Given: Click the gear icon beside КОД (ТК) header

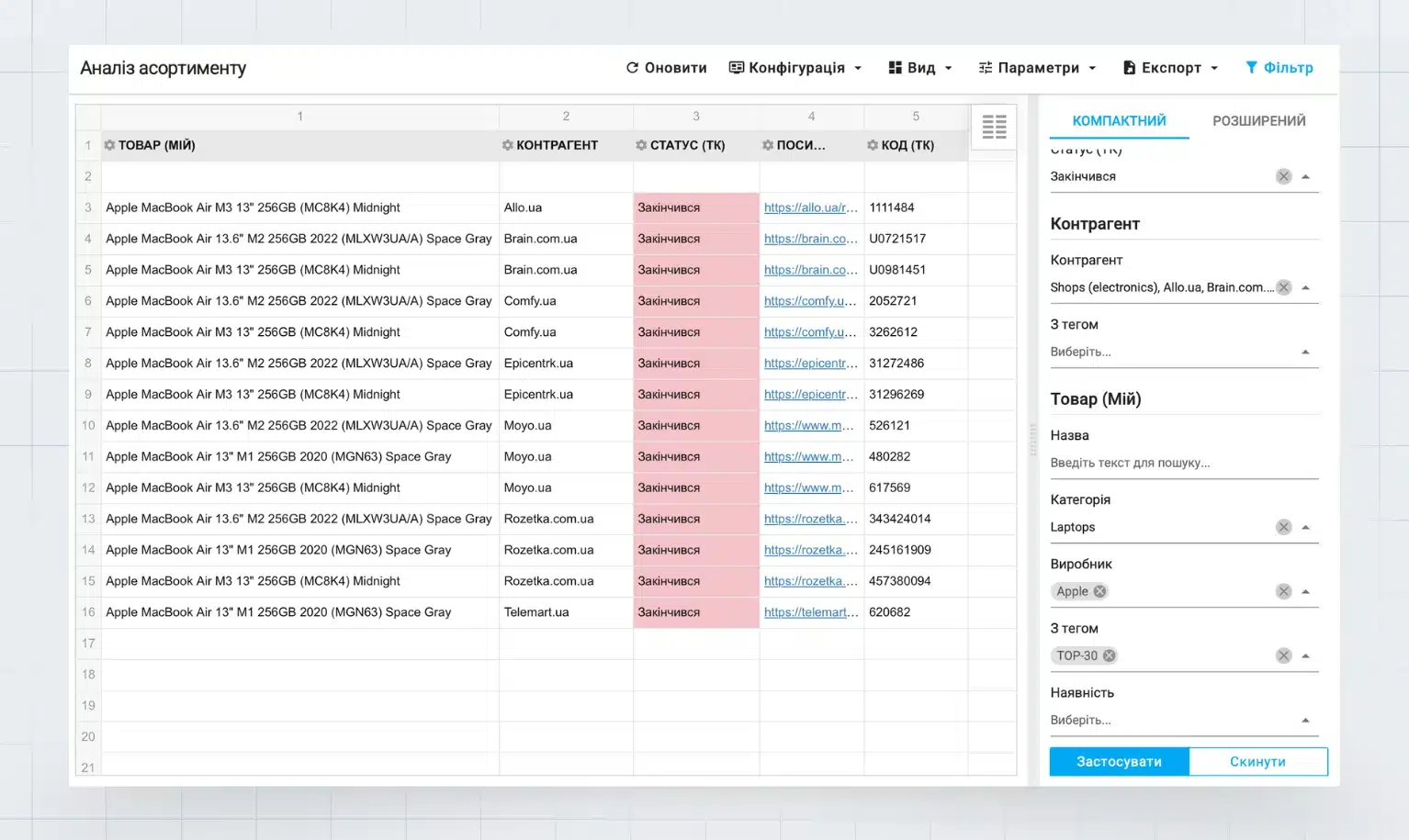Looking at the screenshot, I should (873, 145).
